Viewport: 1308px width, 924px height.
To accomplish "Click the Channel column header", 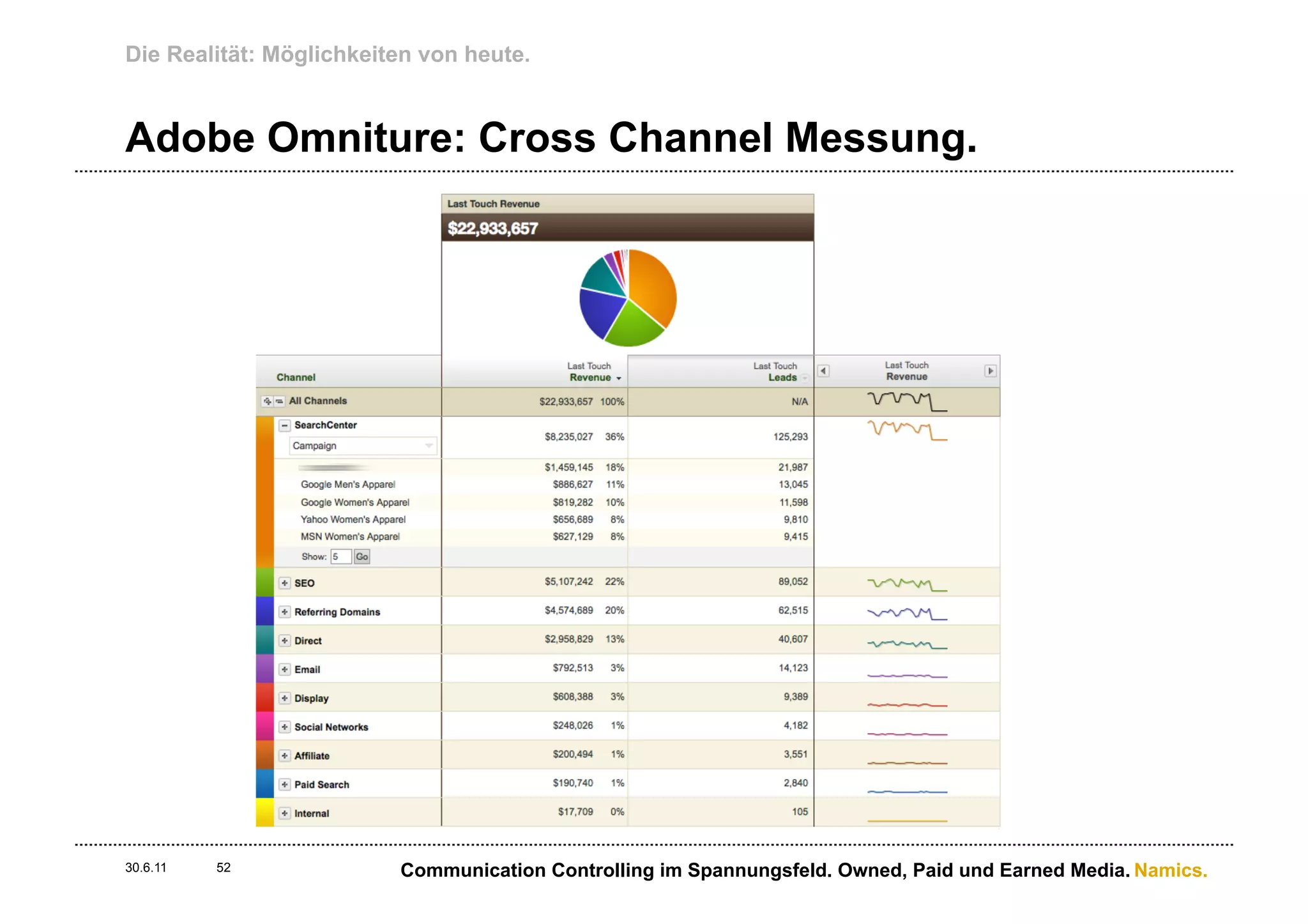I will pos(296,377).
